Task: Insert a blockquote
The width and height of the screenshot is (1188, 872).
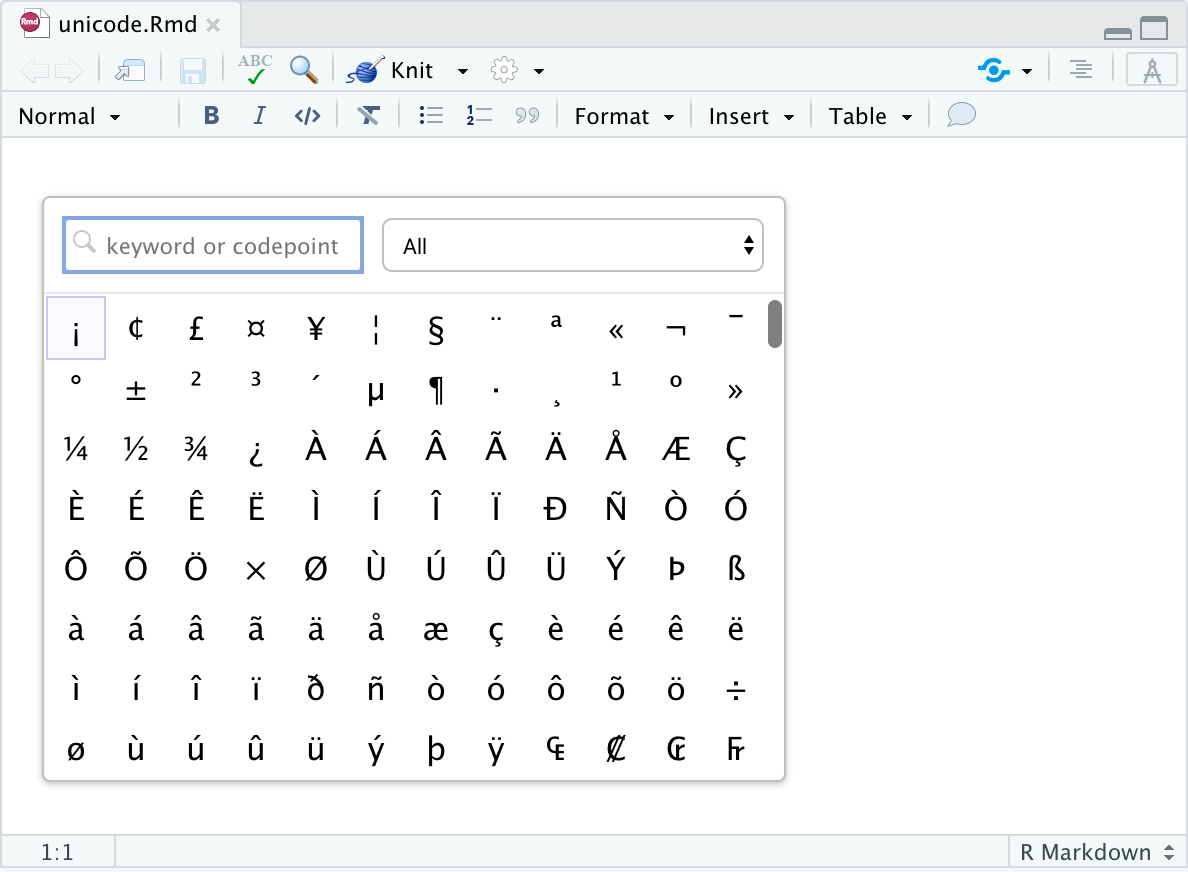Action: point(527,115)
